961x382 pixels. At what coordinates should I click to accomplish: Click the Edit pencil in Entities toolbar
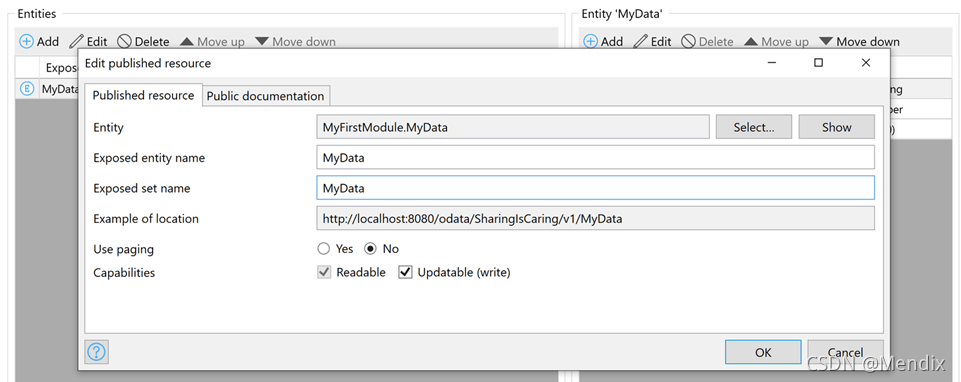coord(77,42)
